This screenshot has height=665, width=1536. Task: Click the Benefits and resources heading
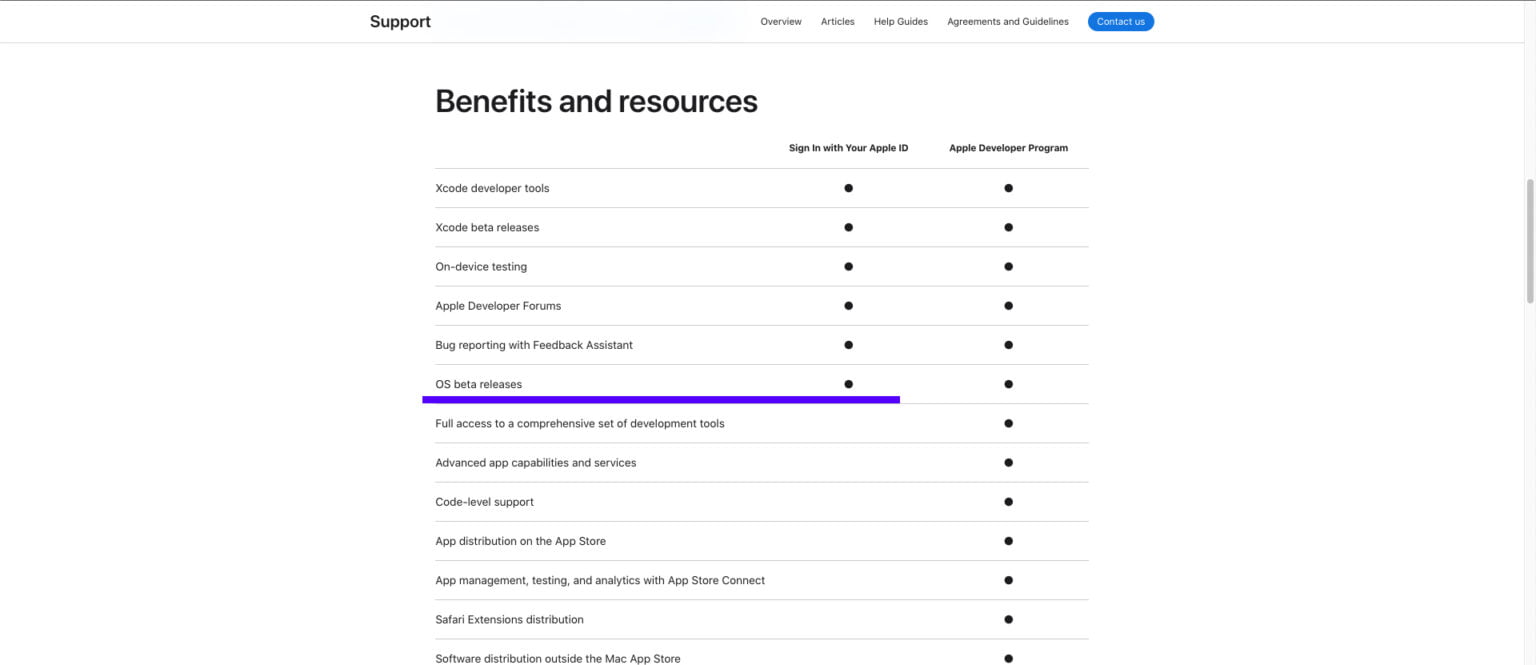pos(596,101)
